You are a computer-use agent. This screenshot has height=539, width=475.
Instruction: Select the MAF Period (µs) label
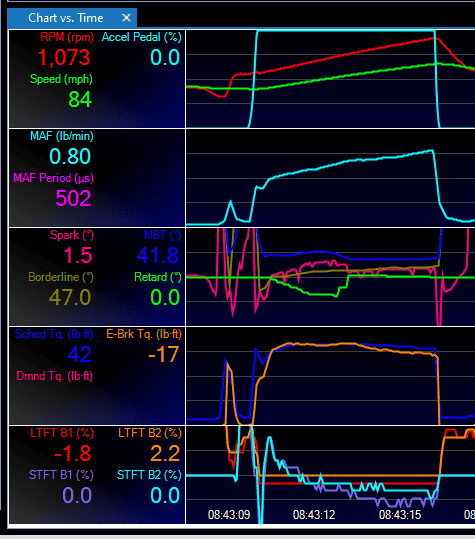53,178
